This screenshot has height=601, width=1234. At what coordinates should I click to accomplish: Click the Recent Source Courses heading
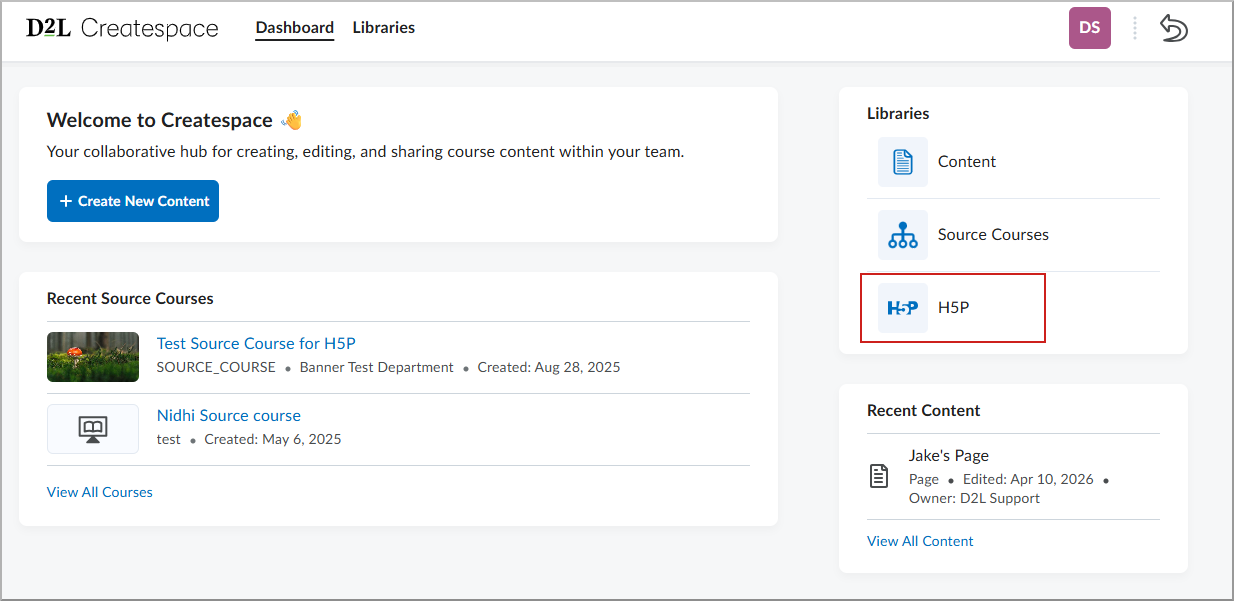tap(130, 298)
